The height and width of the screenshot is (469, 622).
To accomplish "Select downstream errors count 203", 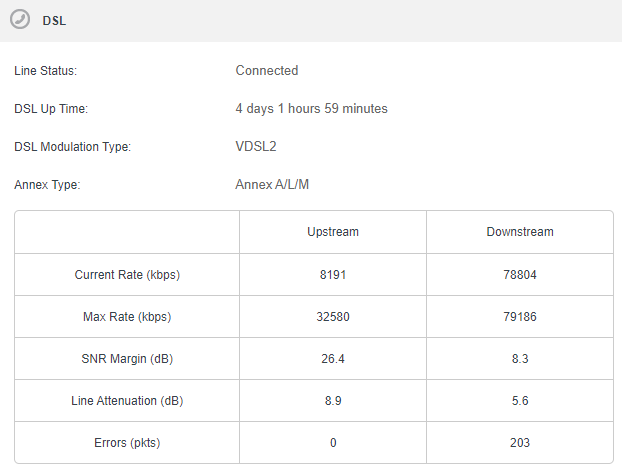I will point(520,443).
